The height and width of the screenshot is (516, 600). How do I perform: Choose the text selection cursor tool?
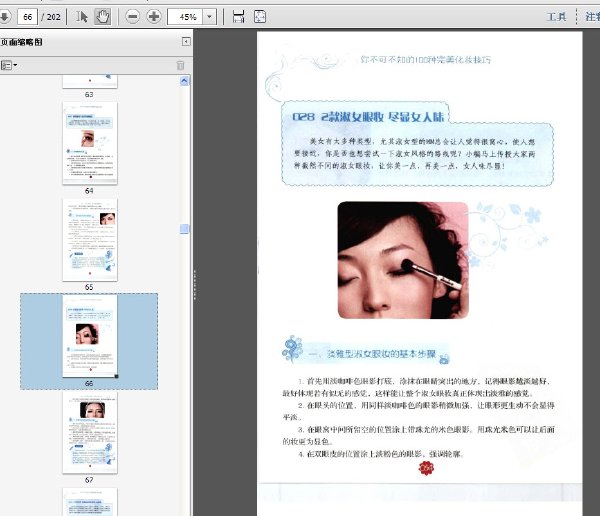coord(82,16)
